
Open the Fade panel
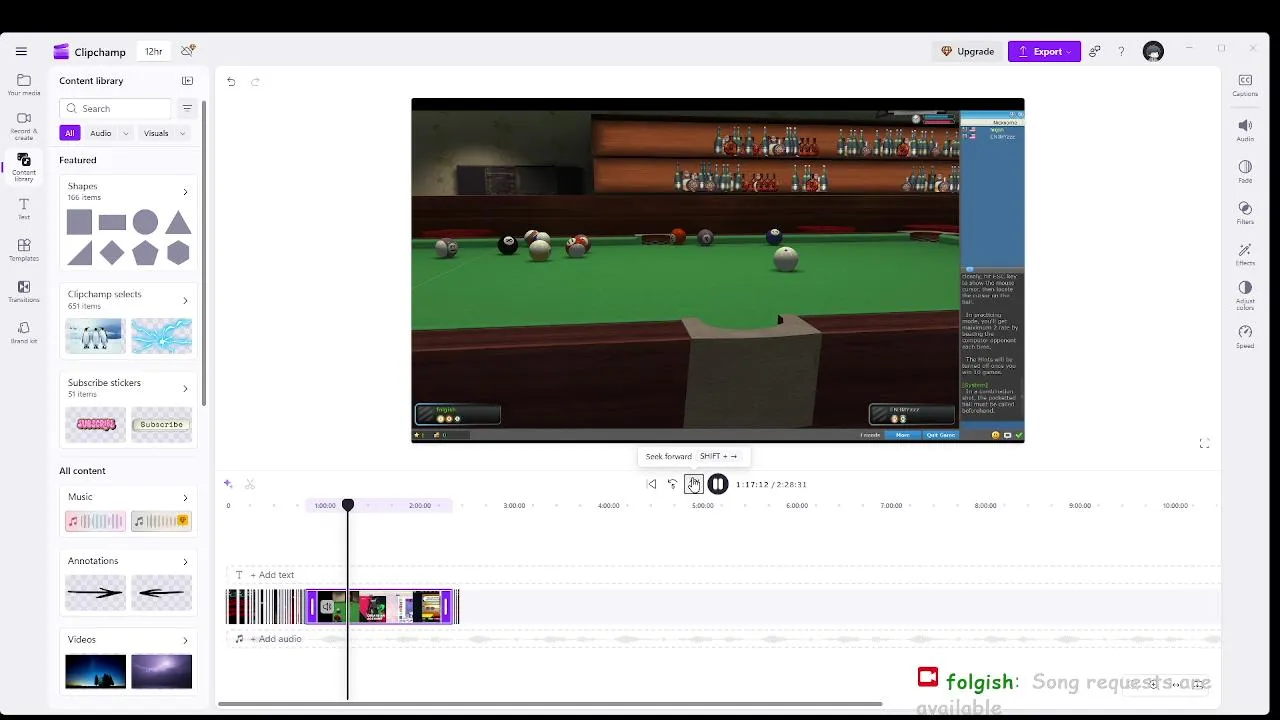1245,171
